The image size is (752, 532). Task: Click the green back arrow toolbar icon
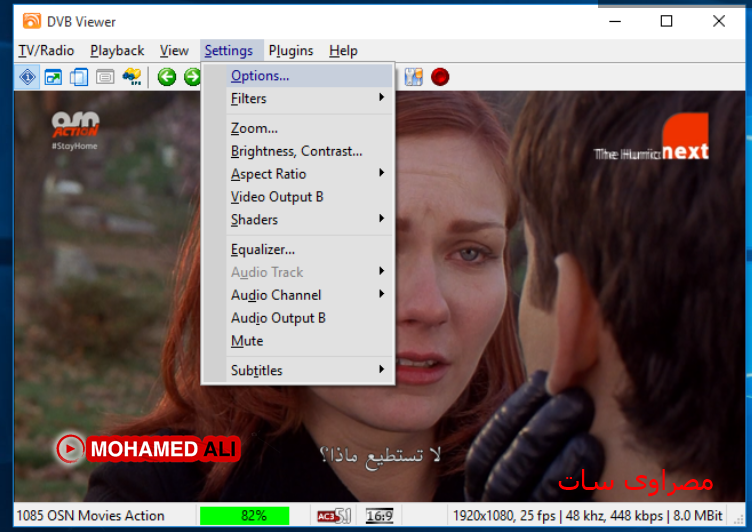point(167,77)
